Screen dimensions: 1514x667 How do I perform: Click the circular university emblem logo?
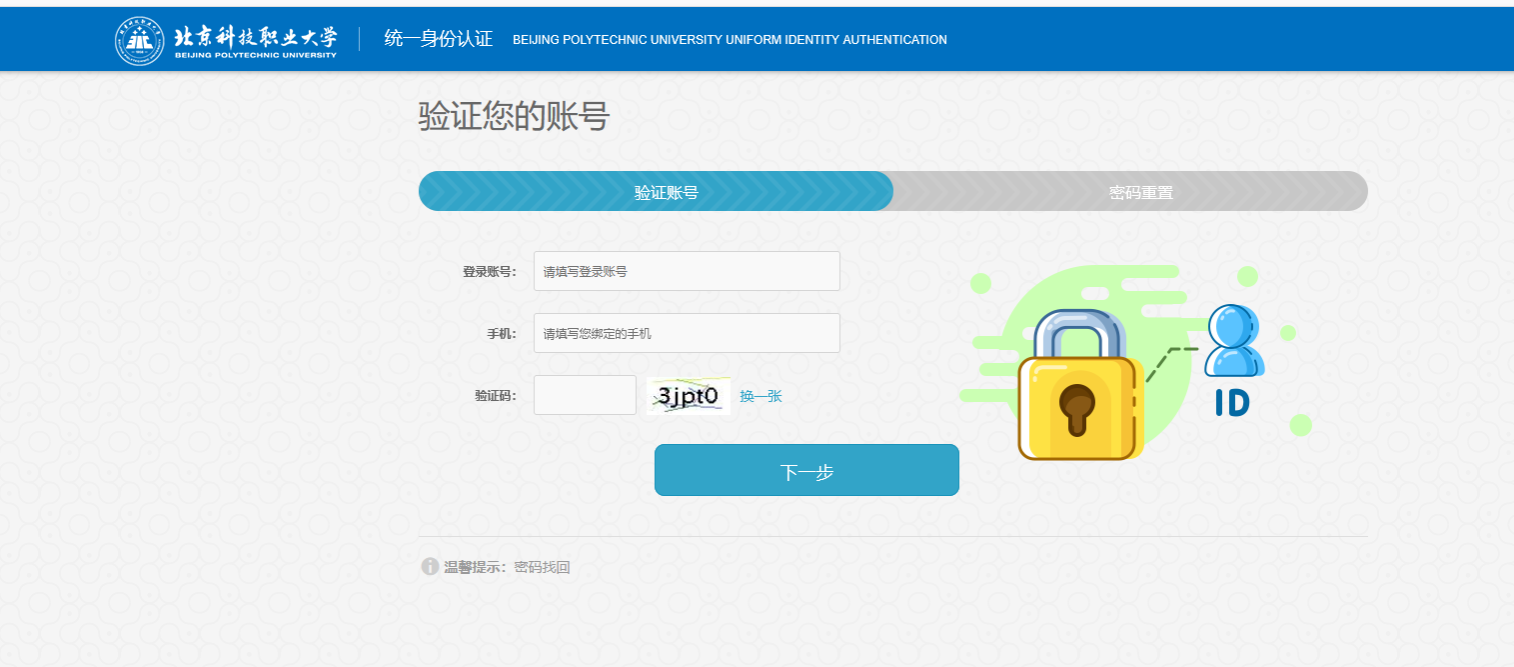(x=140, y=40)
